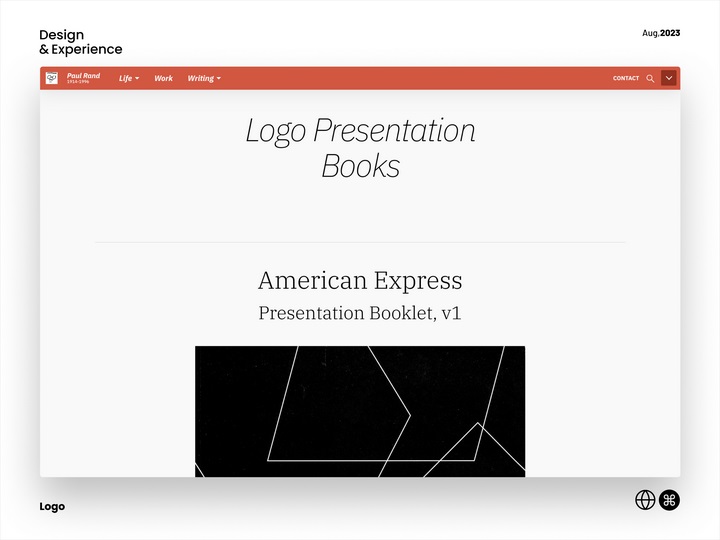The width and height of the screenshot is (720, 540).
Task: Click the Logo label at bottom left
Action: coord(52,507)
